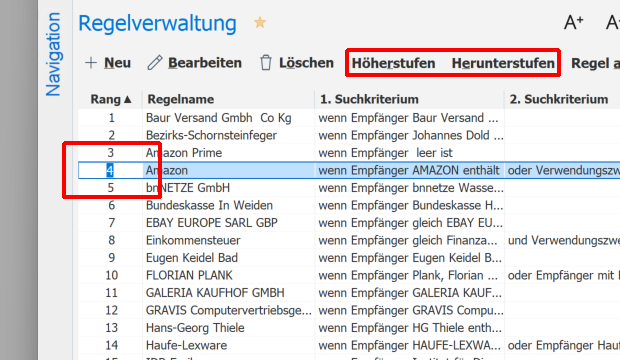Select the Baur Versand Gmbh Co Kg rule
620x360 pixels.
click(219, 118)
